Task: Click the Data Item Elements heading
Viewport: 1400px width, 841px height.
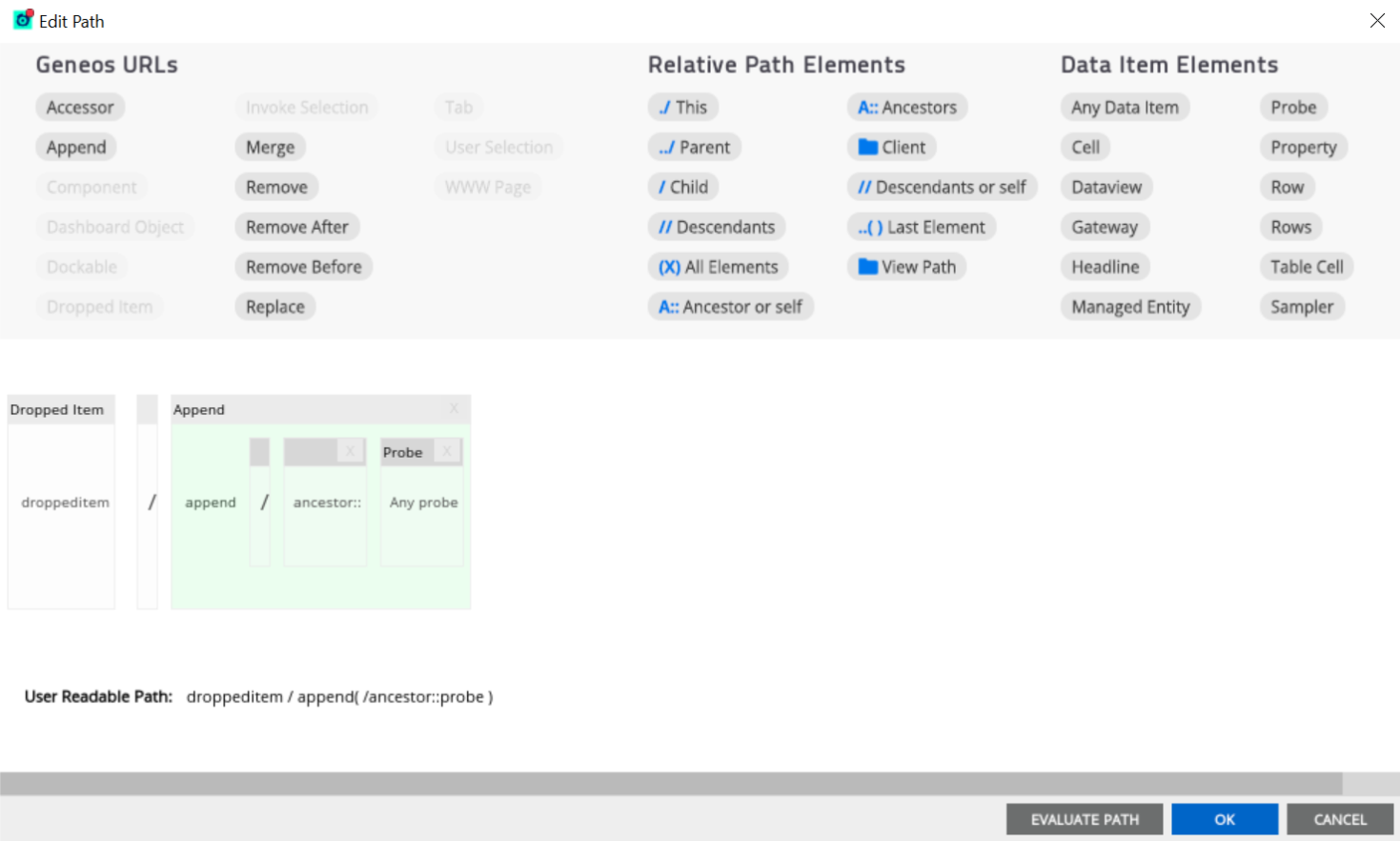Action: (x=1169, y=65)
